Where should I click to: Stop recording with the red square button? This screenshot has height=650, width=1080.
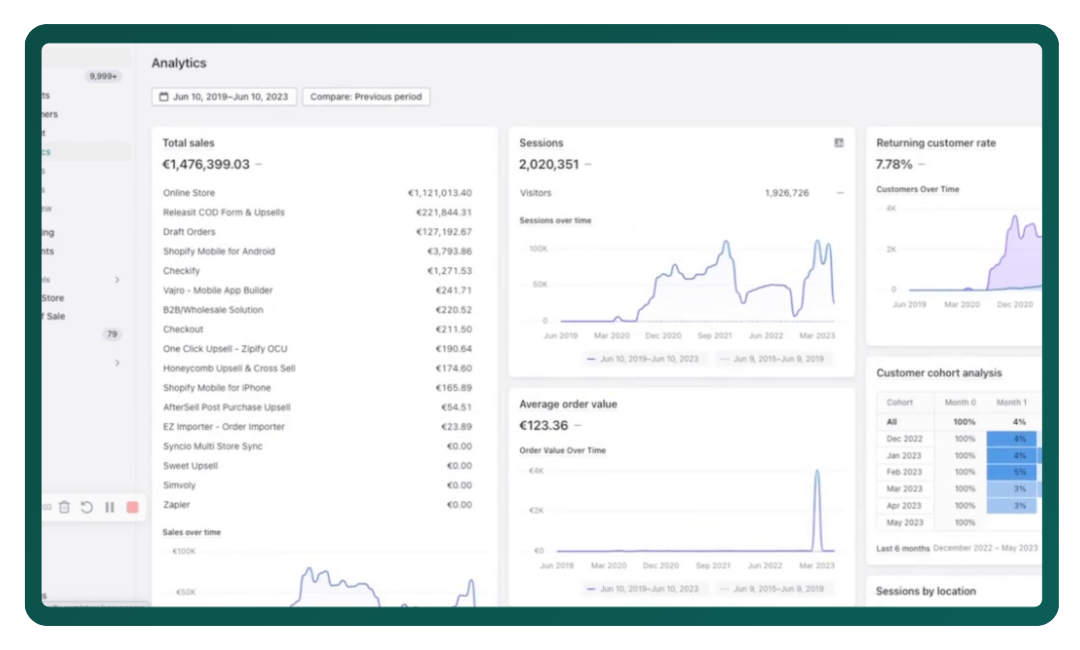pos(132,507)
